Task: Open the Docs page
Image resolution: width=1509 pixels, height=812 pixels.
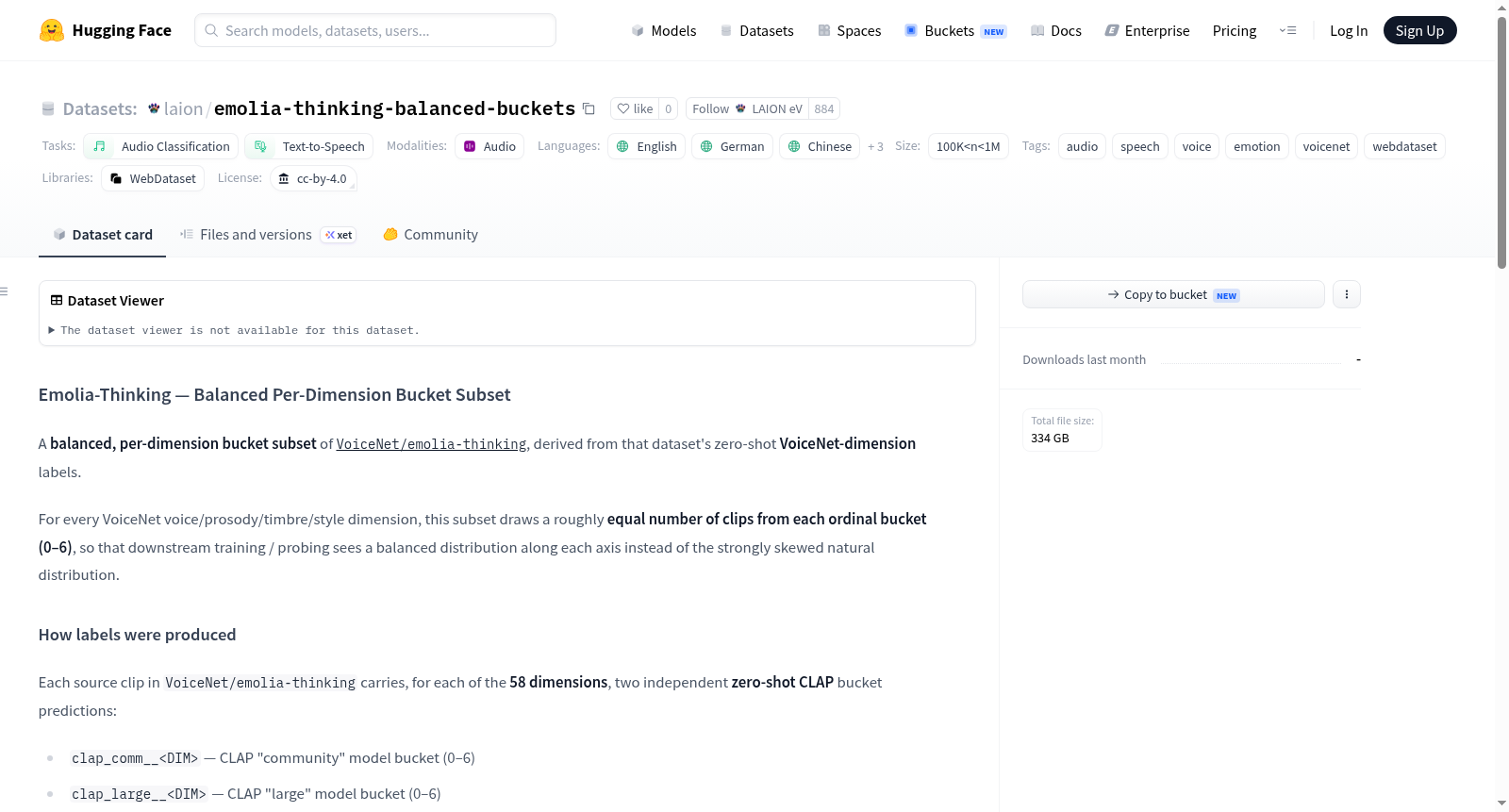Action: (1056, 30)
